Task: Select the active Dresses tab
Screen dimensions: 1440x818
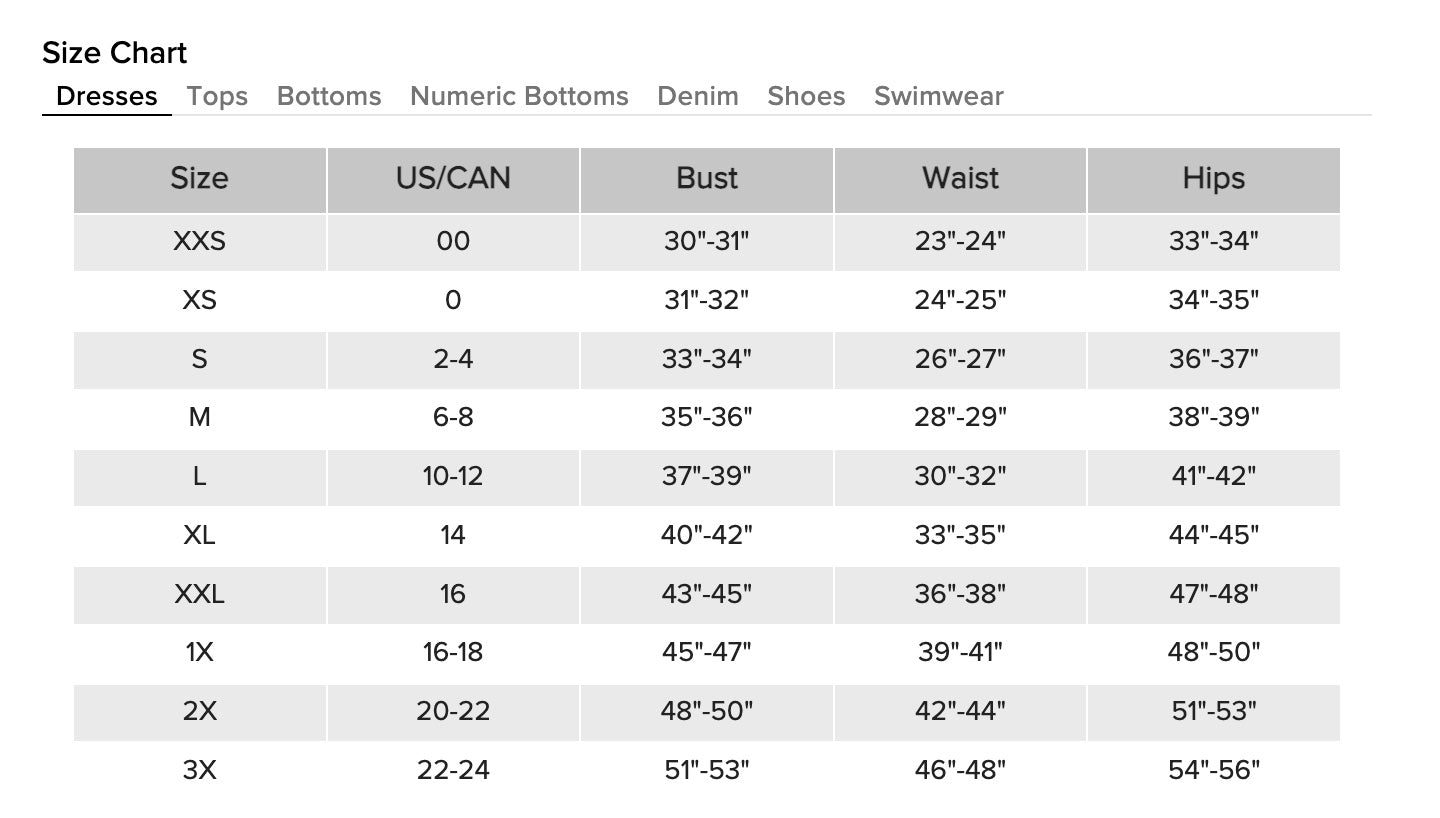Action: click(107, 96)
